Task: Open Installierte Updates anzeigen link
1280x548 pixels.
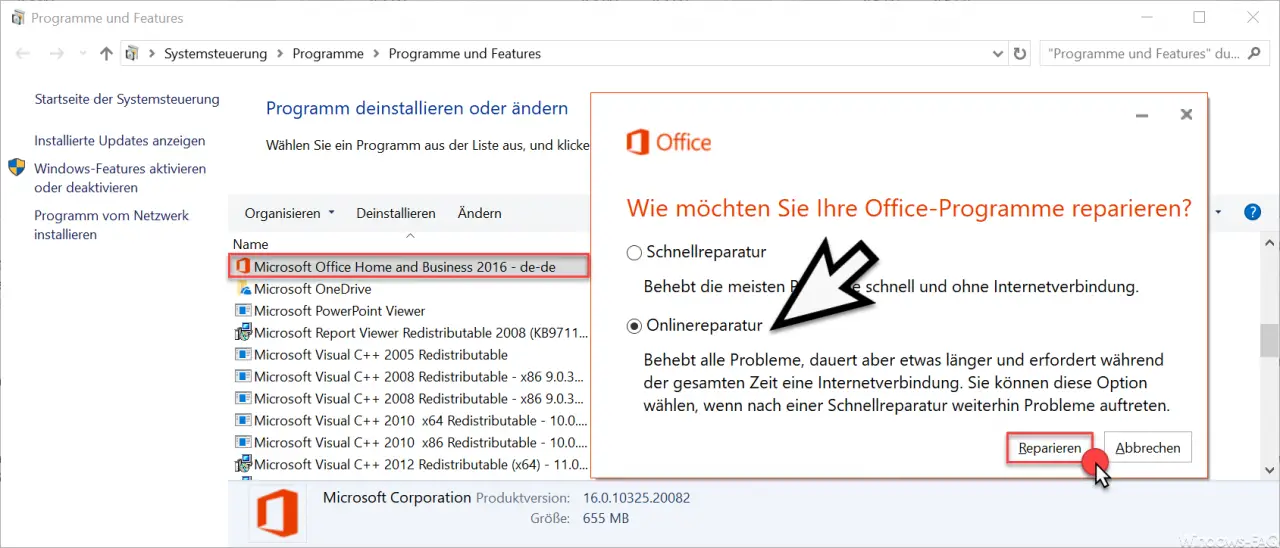Action: coord(120,141)
